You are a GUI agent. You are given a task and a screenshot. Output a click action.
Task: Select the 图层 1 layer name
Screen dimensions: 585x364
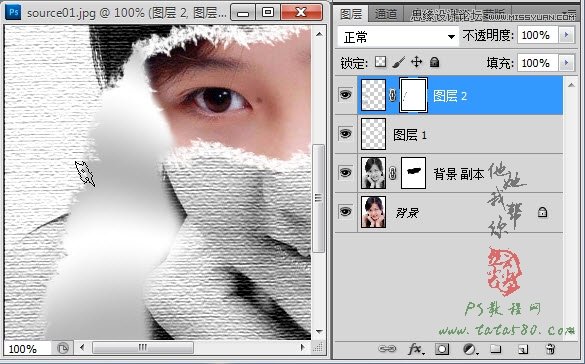(x=410, y=135)
